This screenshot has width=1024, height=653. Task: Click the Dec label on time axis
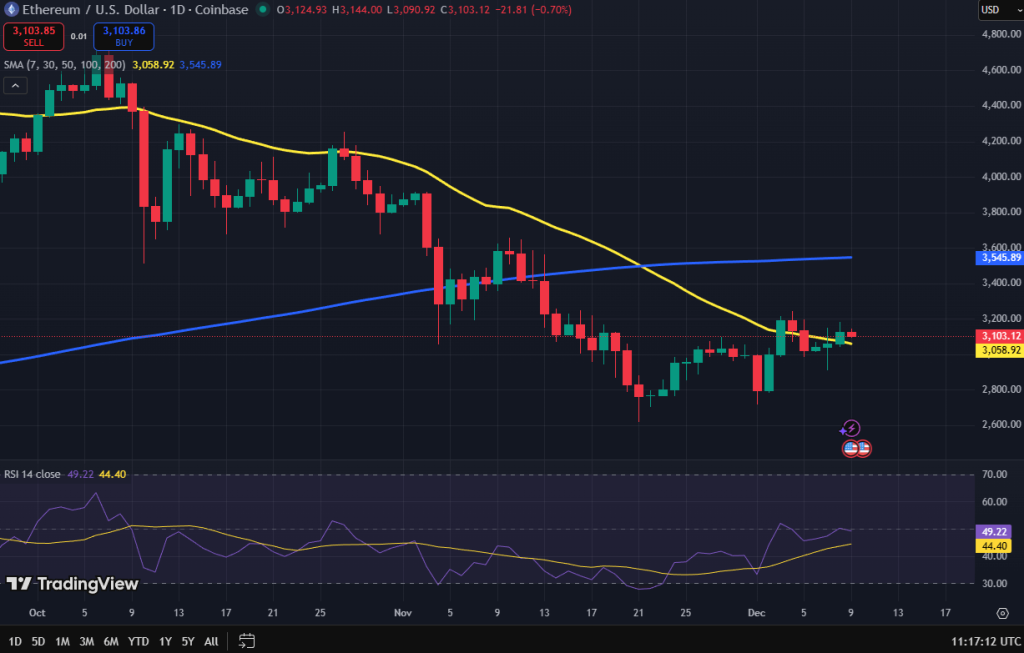[756, 613]
